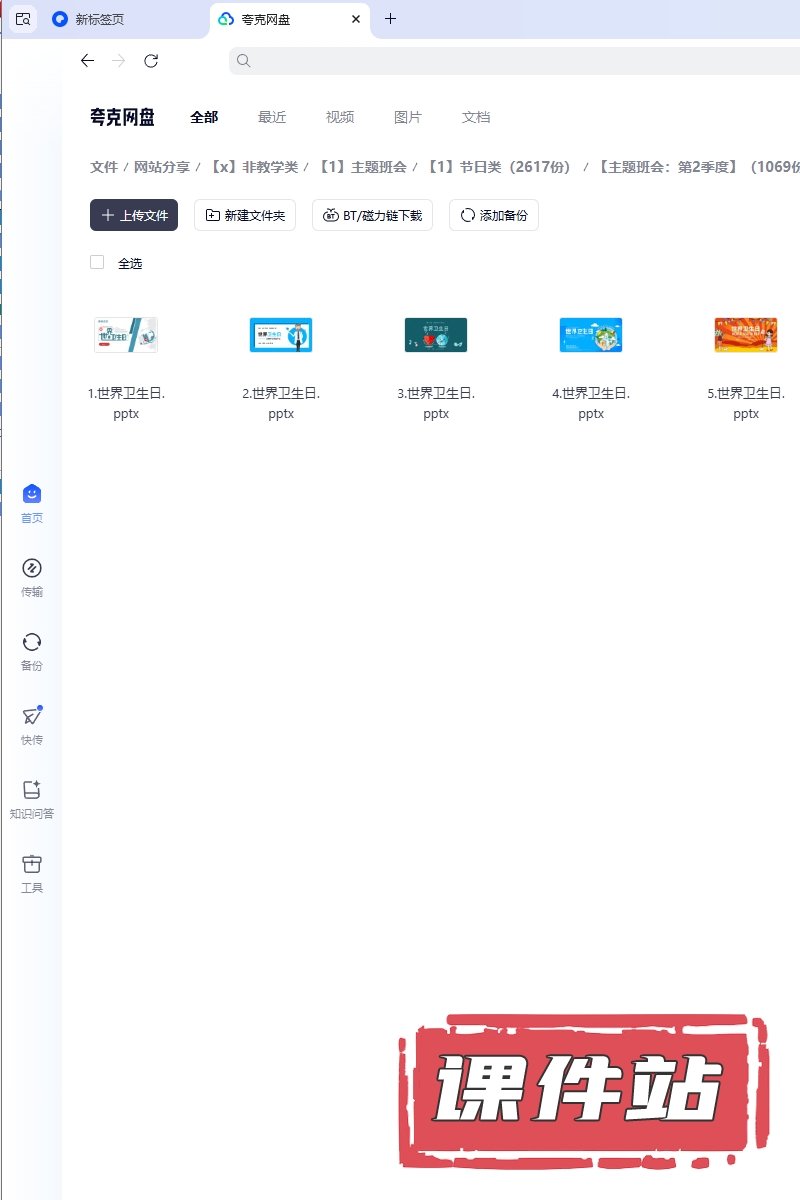The width and height of the screenshot is (800, 1200).
Task: Go back with the browser back arrow
Action: coord(87,61)
